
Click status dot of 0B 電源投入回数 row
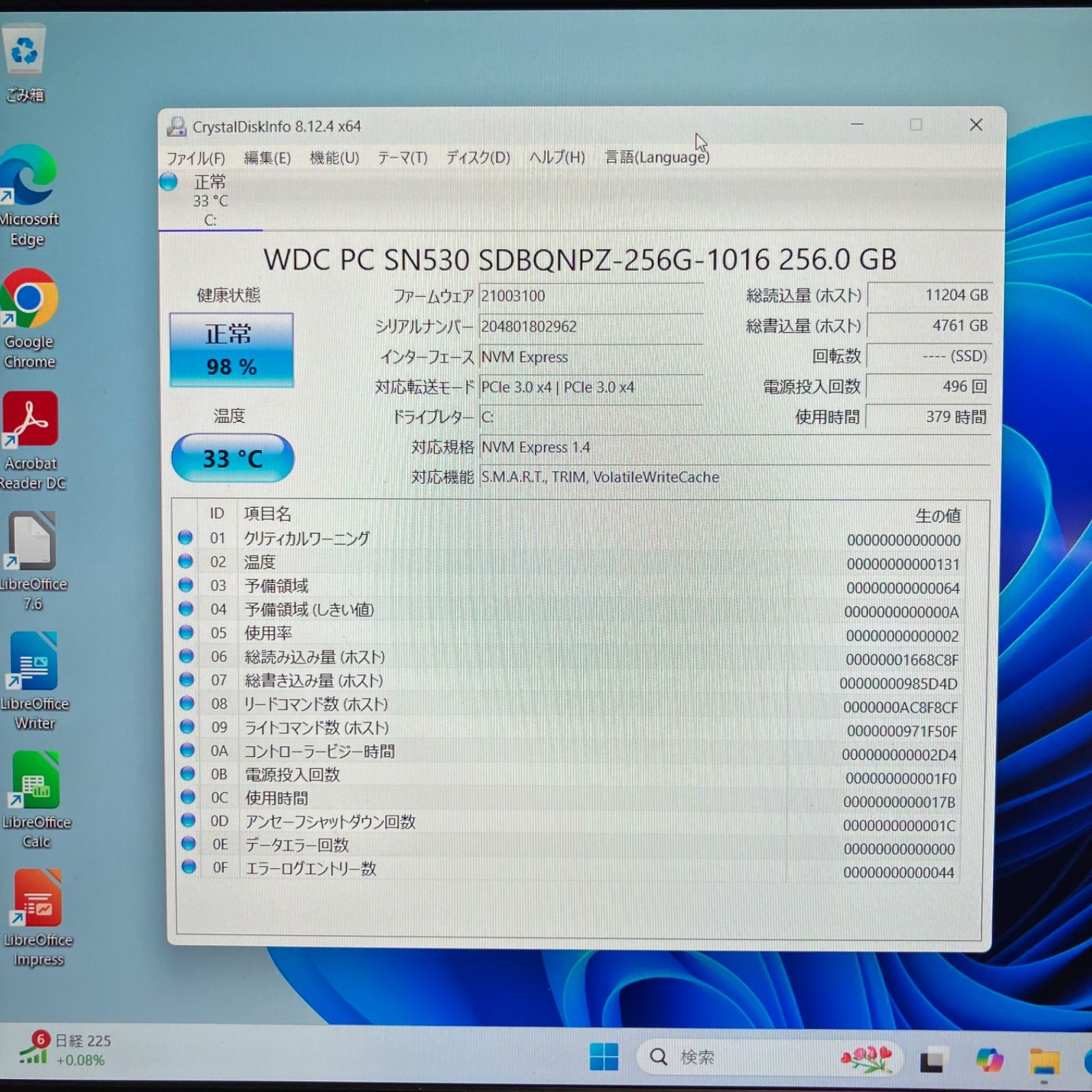tap(188, 774)
